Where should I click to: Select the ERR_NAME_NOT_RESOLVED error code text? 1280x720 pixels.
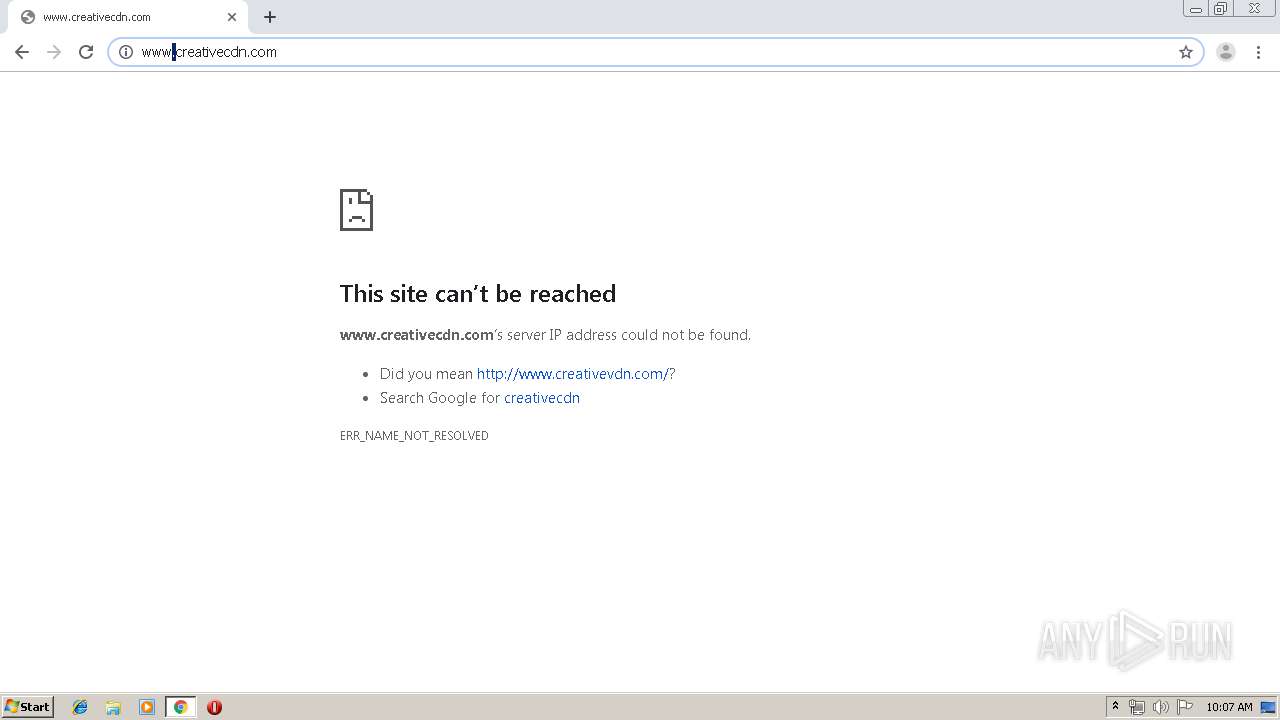tap(414, 436)
